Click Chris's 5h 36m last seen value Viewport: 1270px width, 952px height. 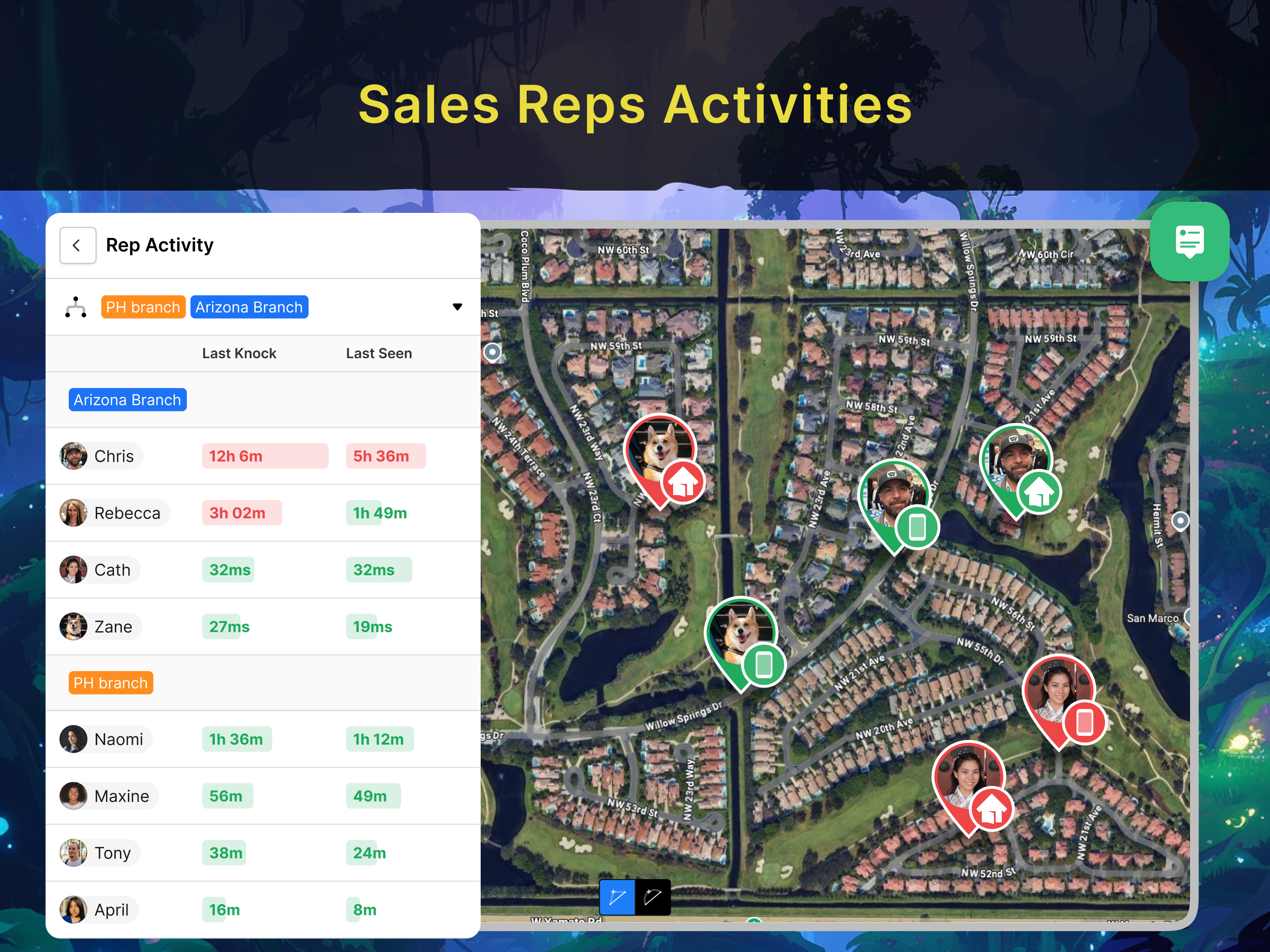[385, 456]
